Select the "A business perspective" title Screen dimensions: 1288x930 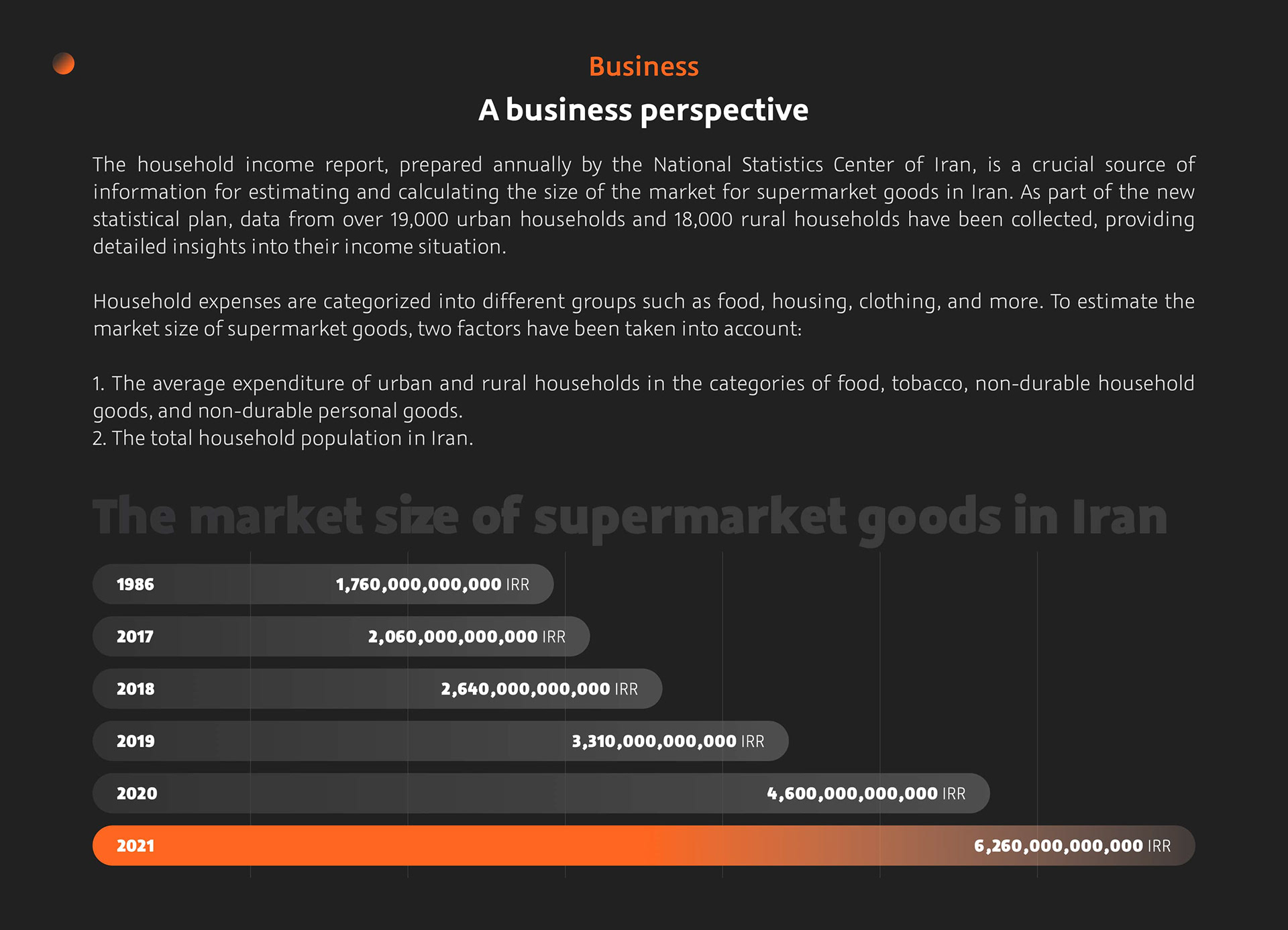pyautogui.click(x=643, y=110)
